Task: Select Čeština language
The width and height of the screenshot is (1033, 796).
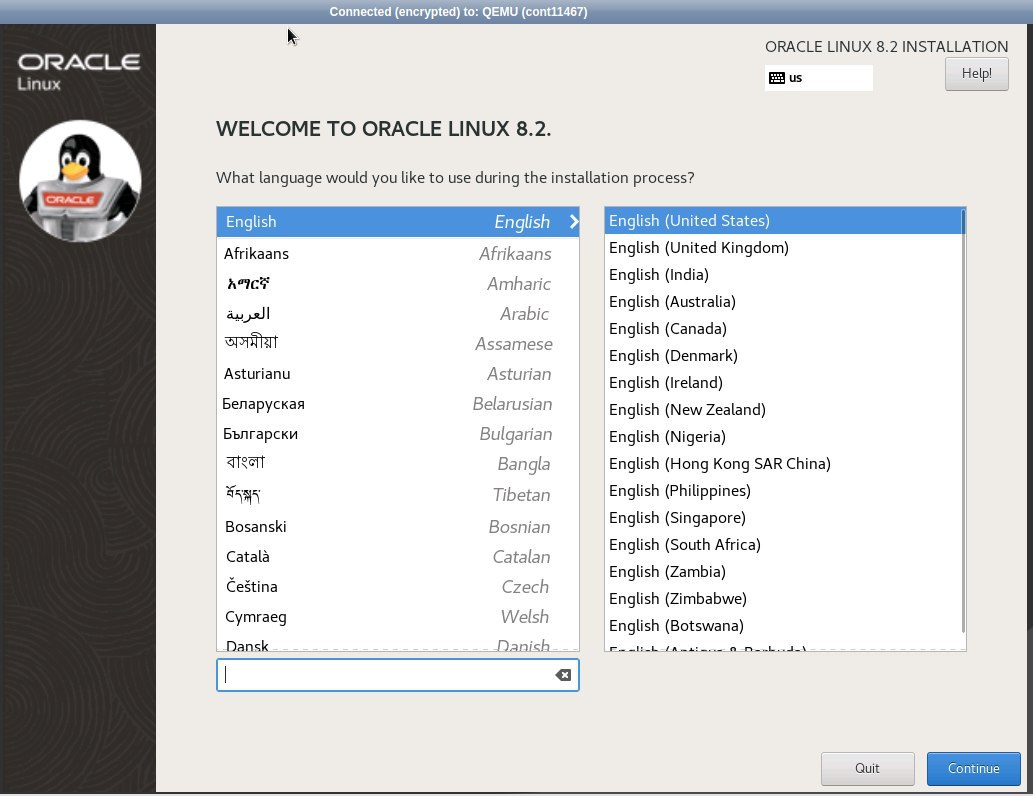Action: click(x=398, y=586)
